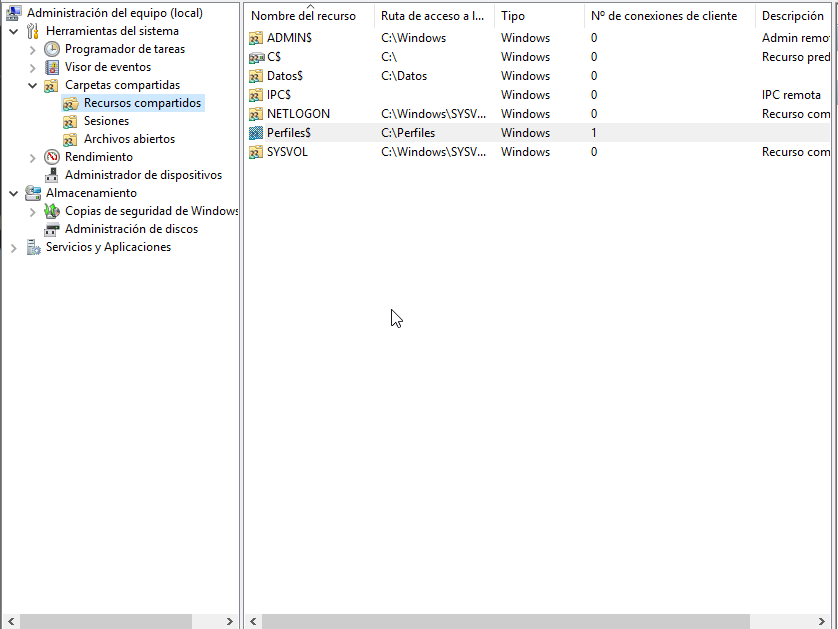Select the NETLOGON share row
This screenshot has width=838, height=629.
pyautogui.click(x=298, y=114)
